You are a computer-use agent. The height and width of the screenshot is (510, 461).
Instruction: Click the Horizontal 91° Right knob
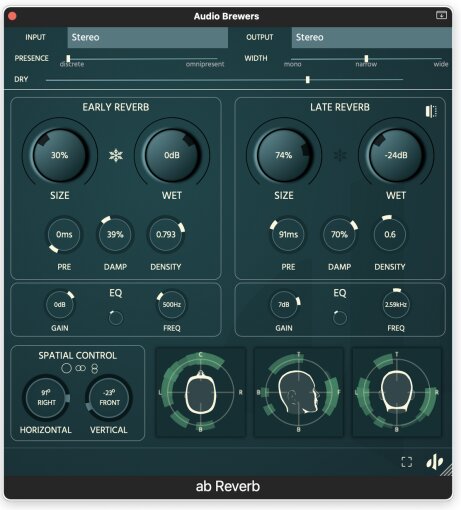pos(46,398)
